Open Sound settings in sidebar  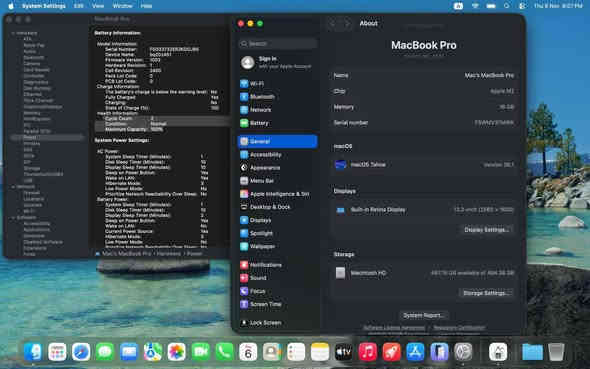pyautogui.click(x=278, y=278)
